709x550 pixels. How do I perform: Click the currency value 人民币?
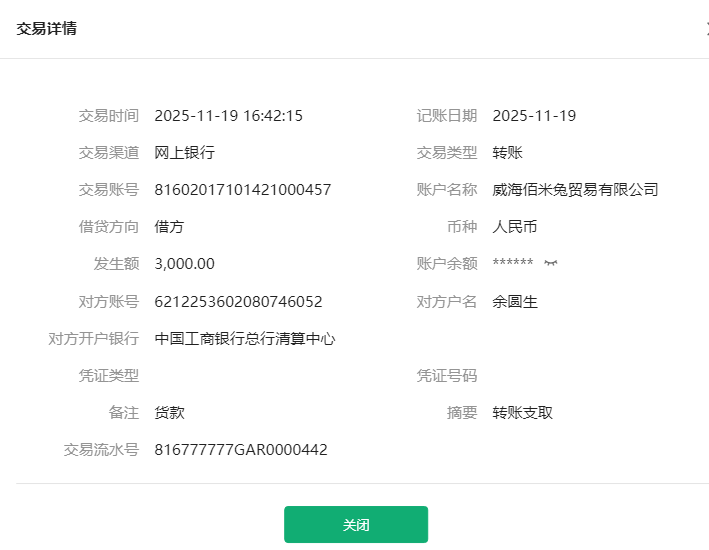(515, 227)
